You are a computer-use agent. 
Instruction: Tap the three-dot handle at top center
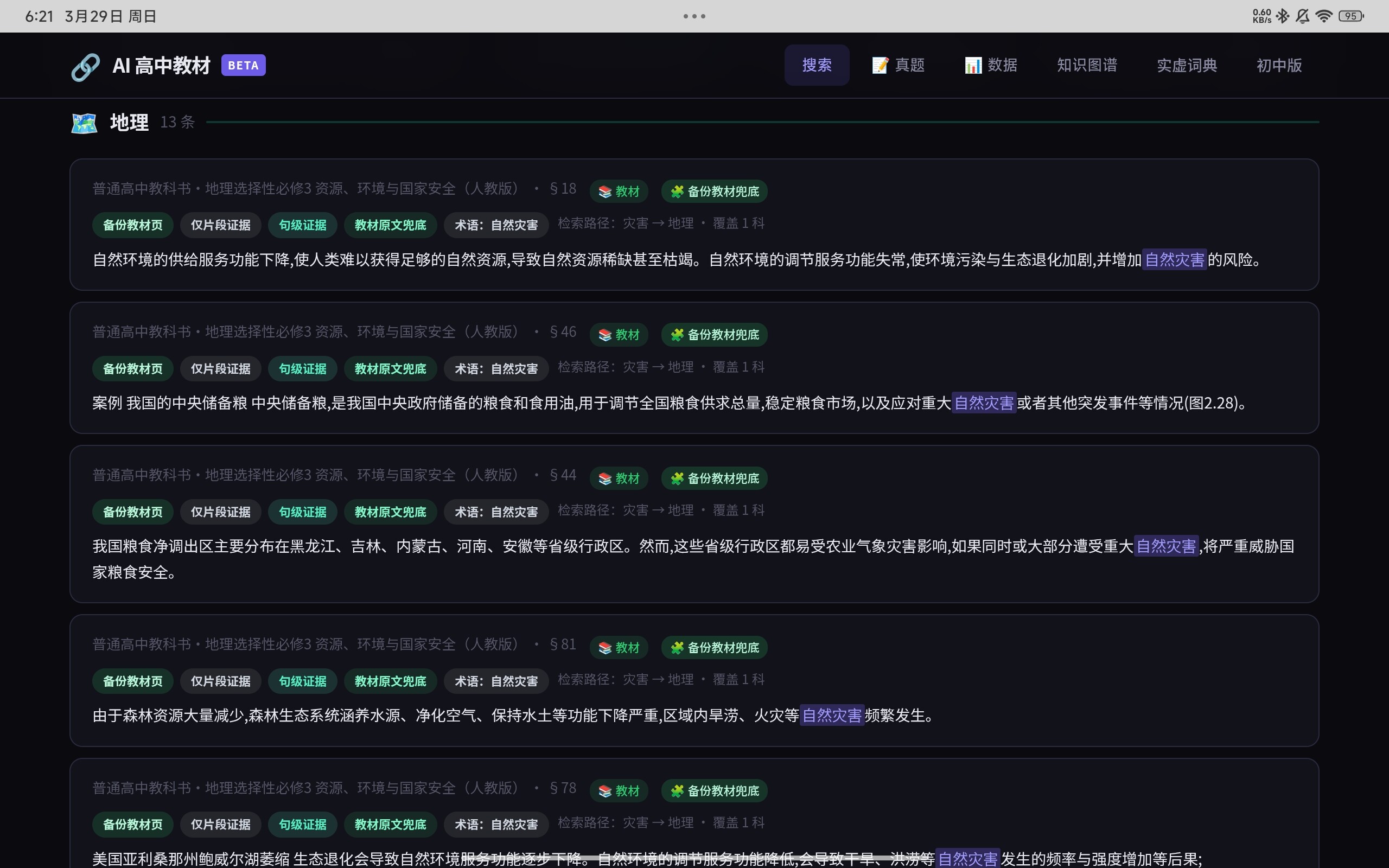coord(694,16)
